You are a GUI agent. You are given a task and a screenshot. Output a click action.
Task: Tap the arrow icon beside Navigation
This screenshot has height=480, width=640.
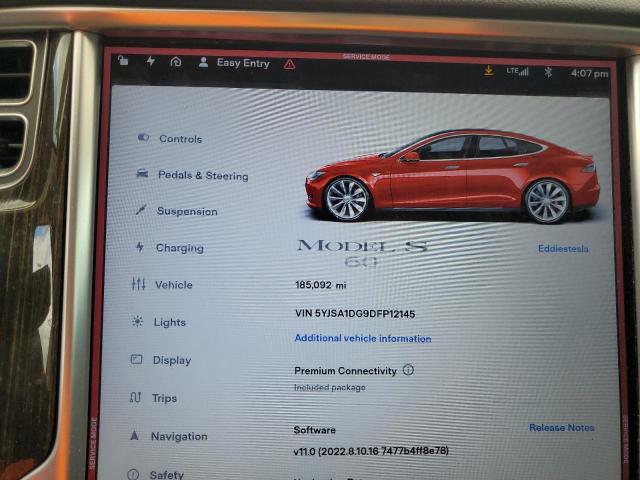coord(134,436)
